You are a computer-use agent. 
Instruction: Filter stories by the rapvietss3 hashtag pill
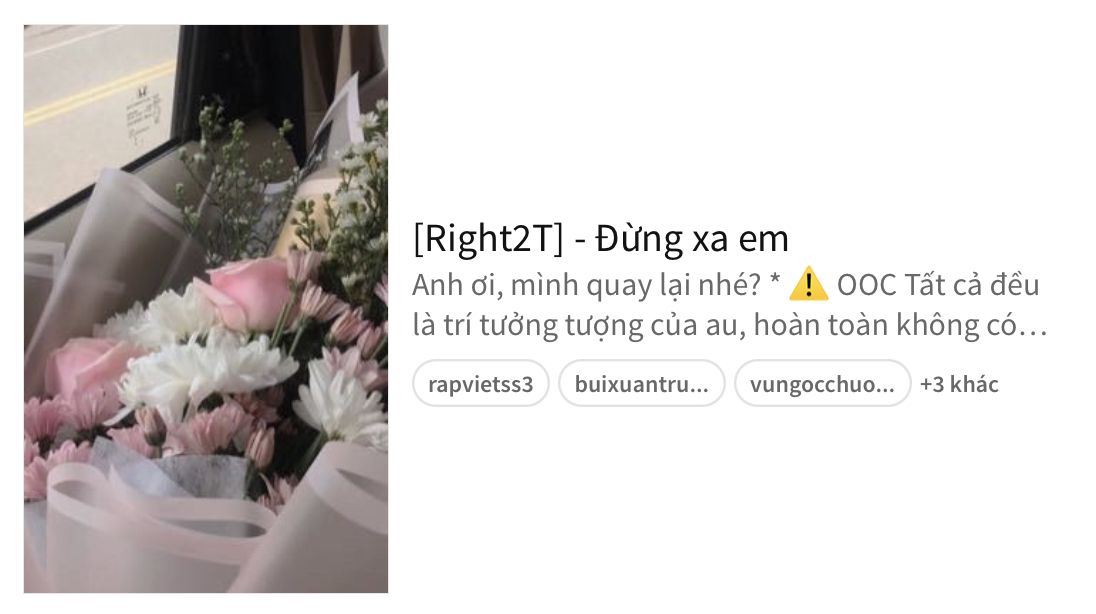pyautogui.click(x=480, y=383)
